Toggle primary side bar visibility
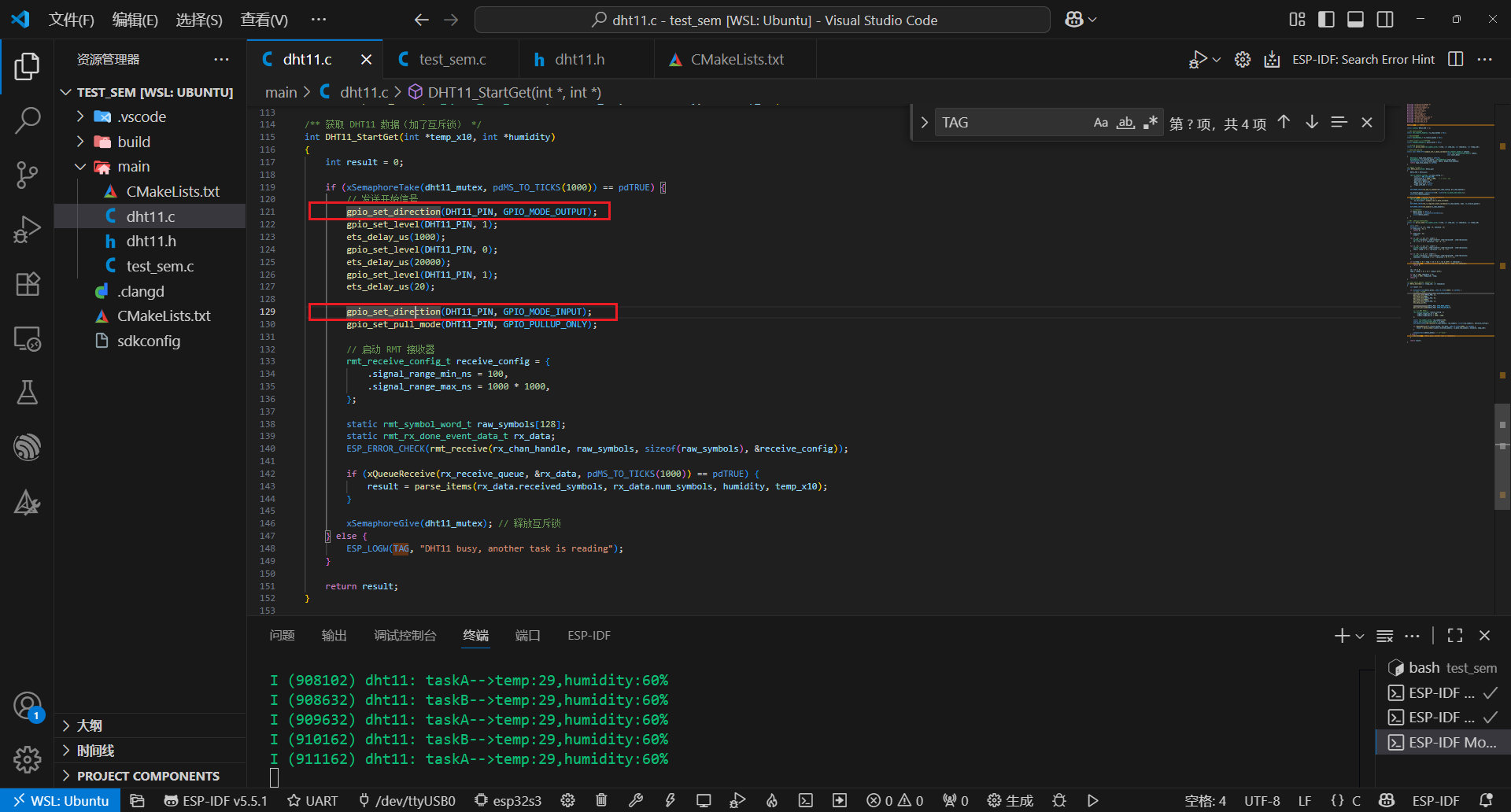The image size is (1511, 812). [1326, 20]
